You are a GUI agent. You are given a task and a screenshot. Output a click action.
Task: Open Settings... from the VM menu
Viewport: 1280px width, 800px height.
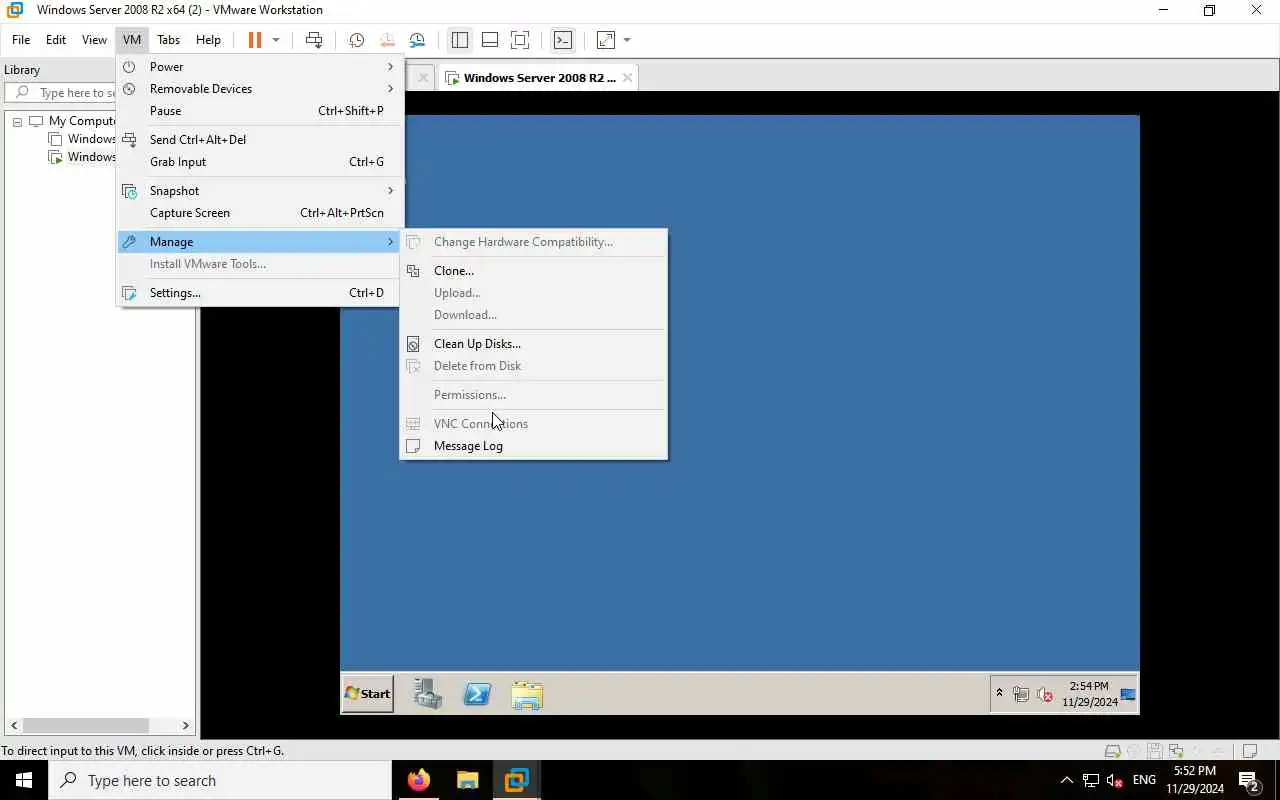coord(259,293)
